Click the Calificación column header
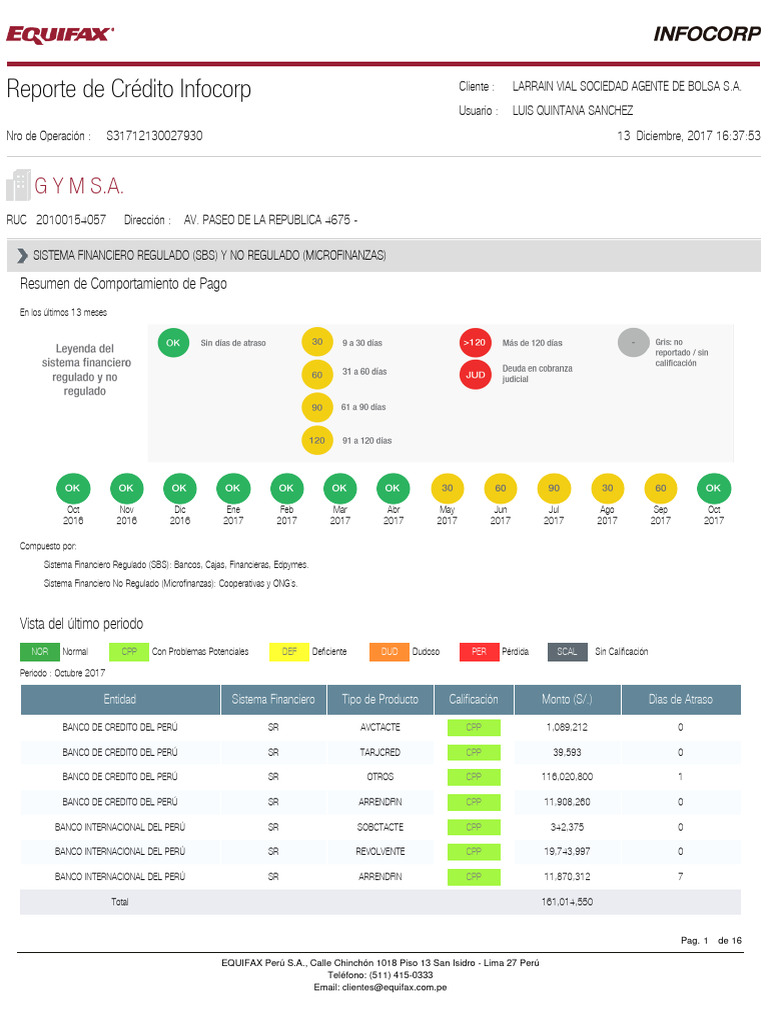 click(473, 699)
